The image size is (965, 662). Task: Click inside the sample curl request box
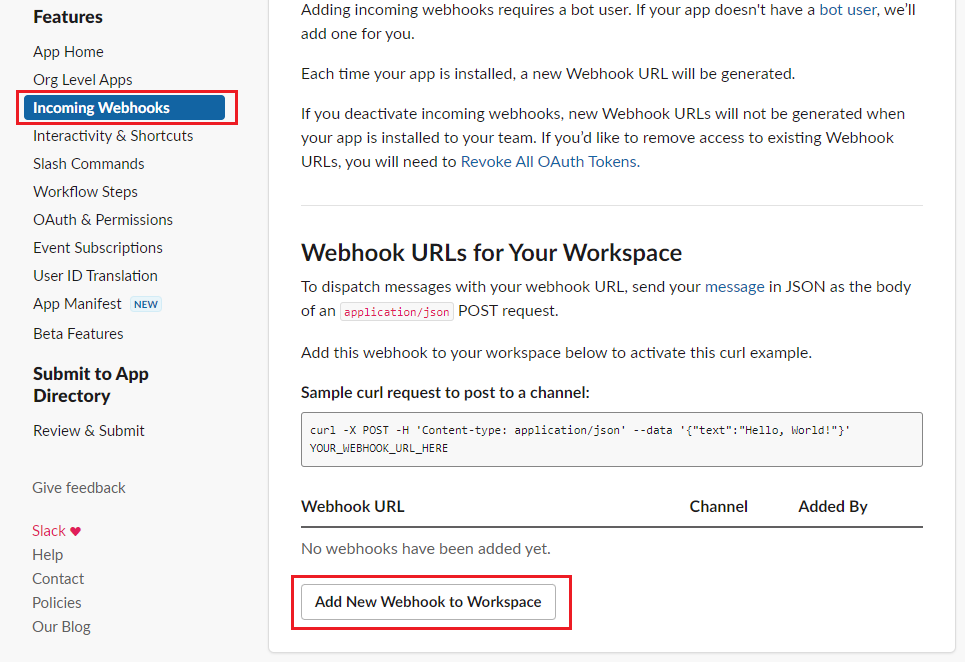(x=611, y=439)
